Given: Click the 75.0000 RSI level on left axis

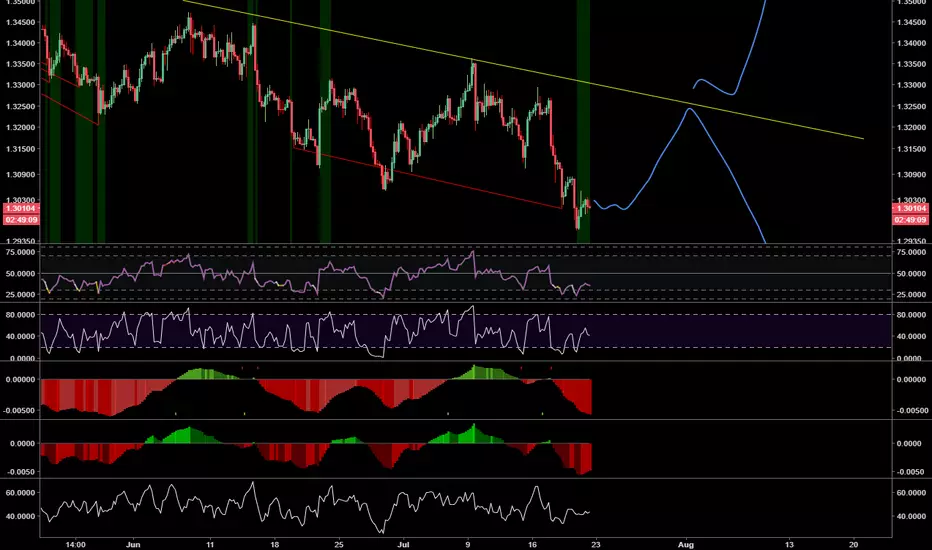Looking at the screenshot, I should coord(20,252).
